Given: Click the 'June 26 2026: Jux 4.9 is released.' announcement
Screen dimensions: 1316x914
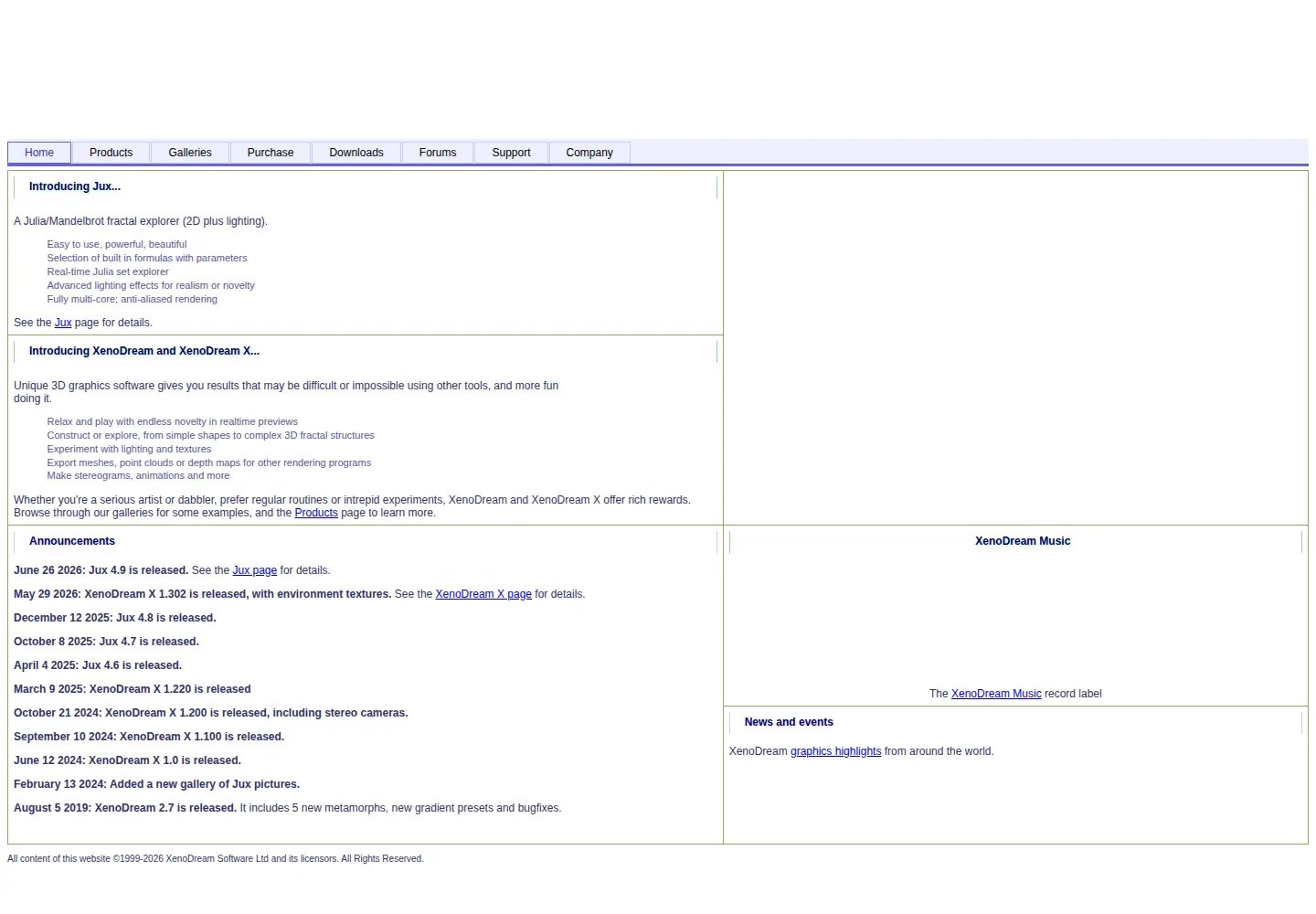Looking at the screenshot, I should tap(101, 570).
